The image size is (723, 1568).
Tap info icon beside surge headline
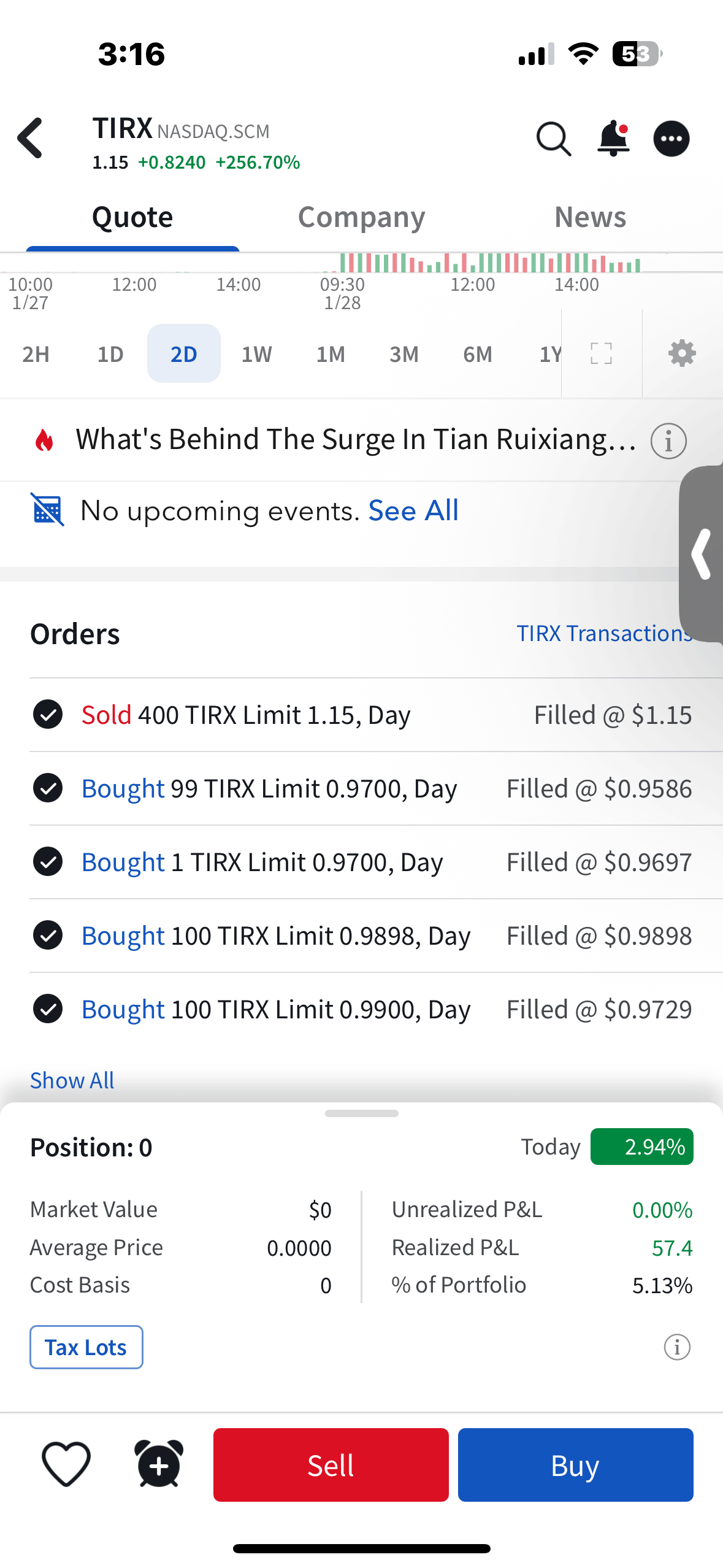coord(668,440)
